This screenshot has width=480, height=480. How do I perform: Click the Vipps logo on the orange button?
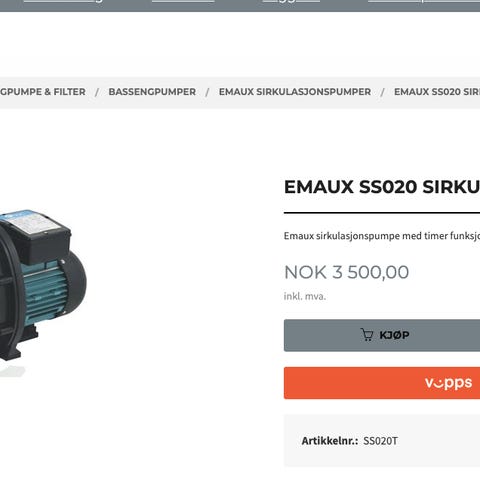click(448, 383)
